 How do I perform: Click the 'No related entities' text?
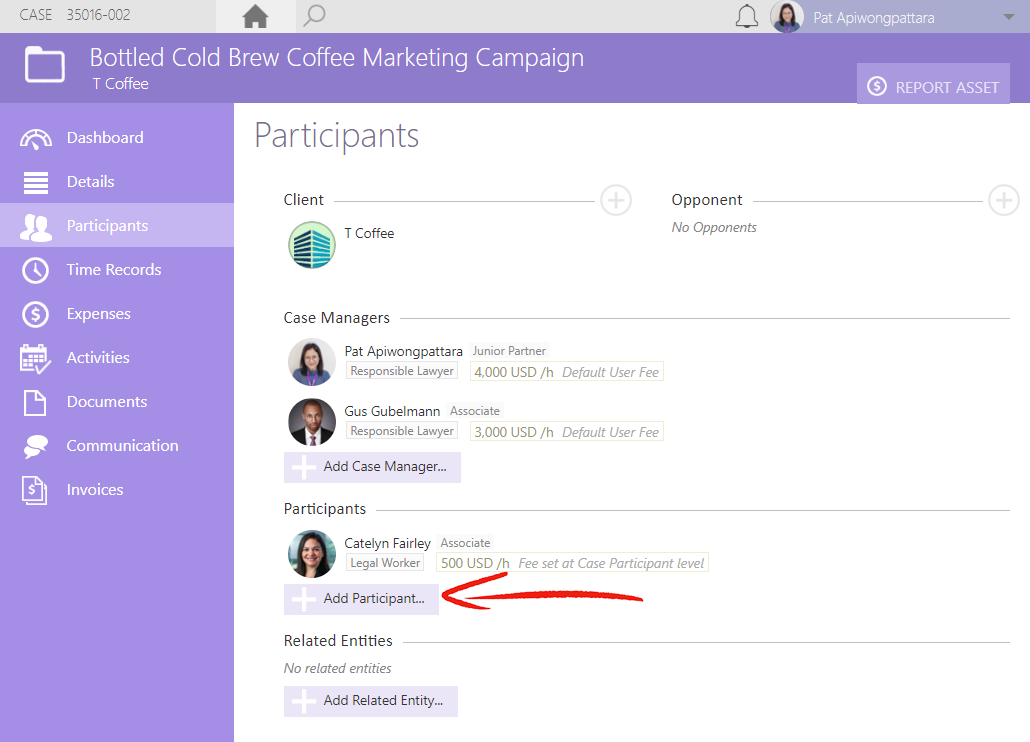(338, 668)
